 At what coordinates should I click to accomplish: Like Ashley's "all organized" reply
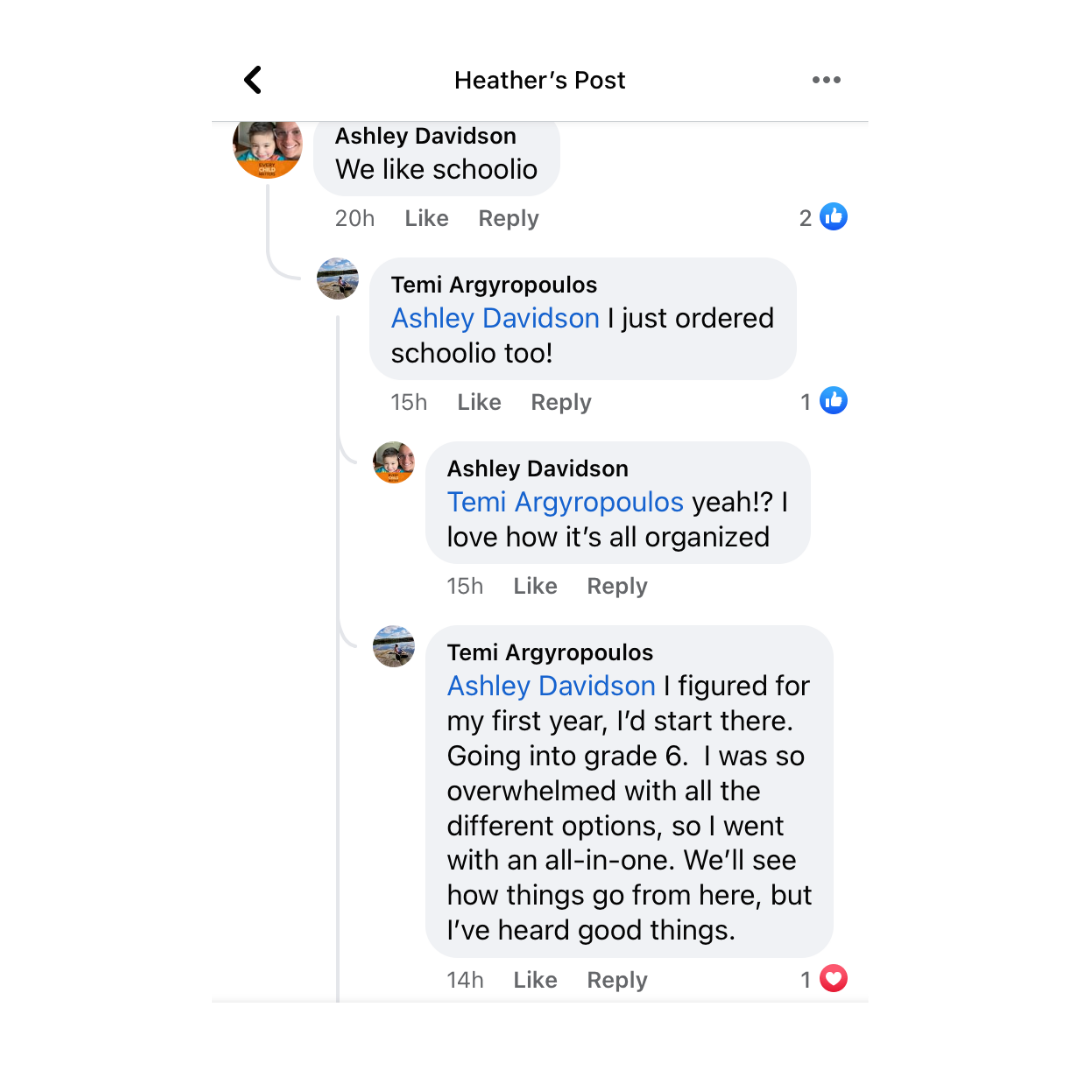point(535,586)
